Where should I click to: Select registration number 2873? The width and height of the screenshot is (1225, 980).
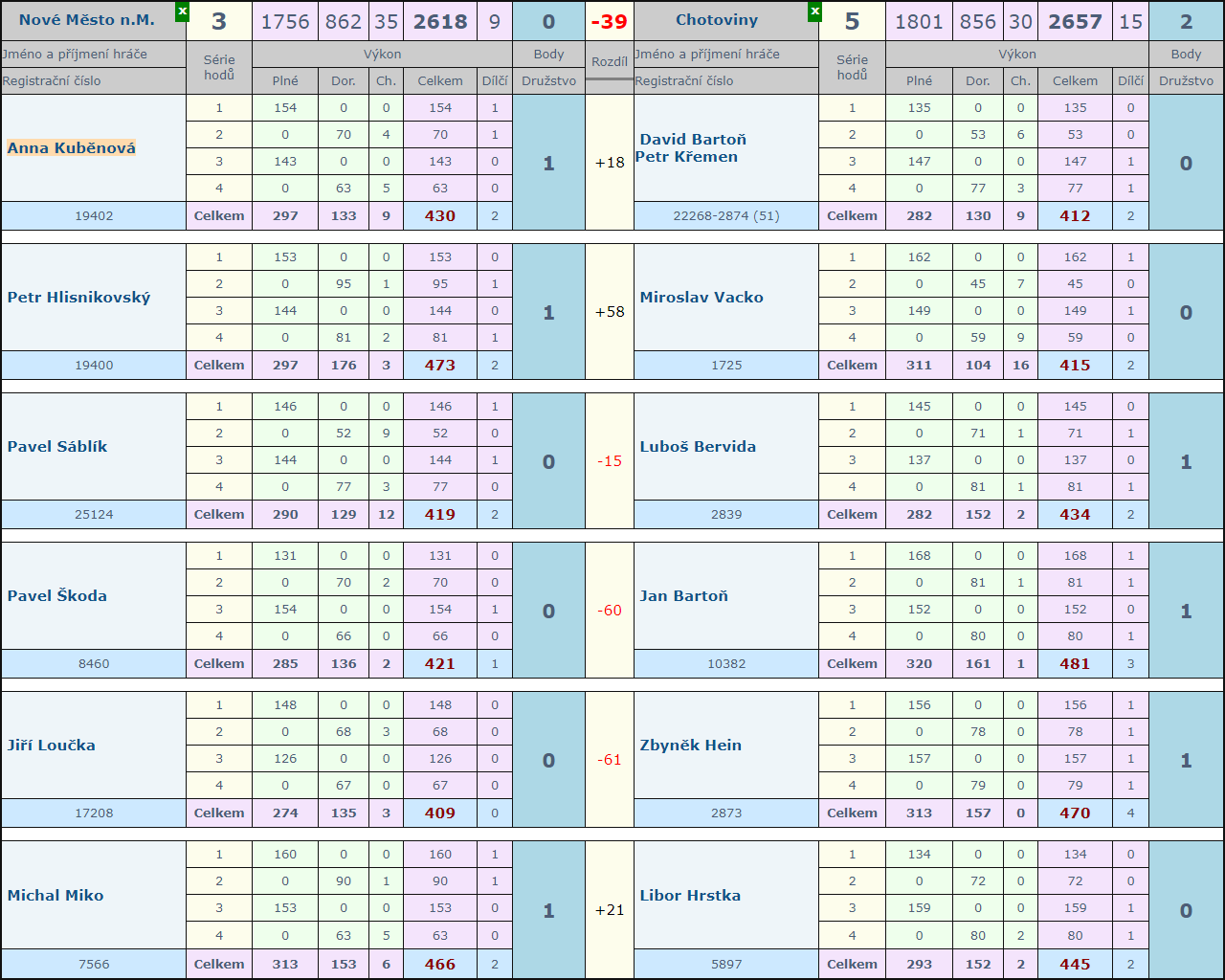click(726, 813)
